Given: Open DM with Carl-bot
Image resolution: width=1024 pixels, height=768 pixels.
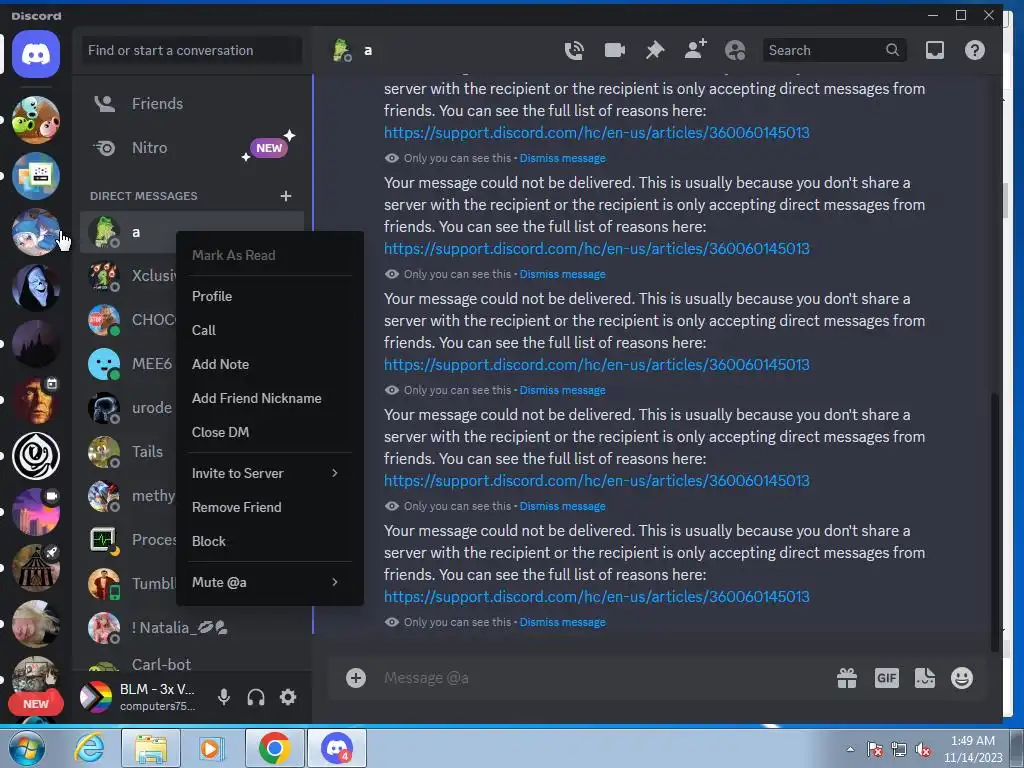Looking at the screenshot, I should (191, 664).
